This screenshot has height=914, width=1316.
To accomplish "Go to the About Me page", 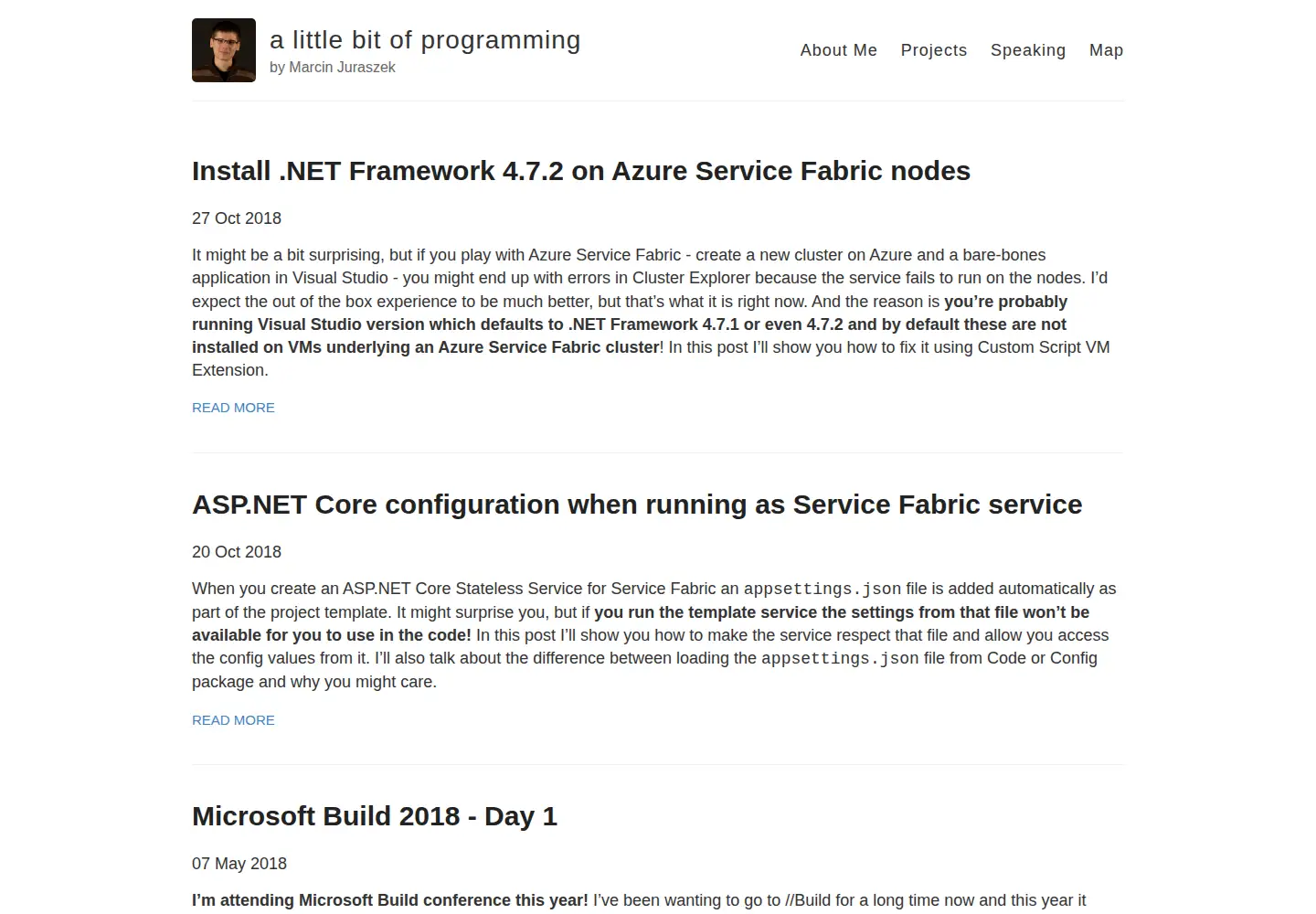I will (x=838, y=50).
